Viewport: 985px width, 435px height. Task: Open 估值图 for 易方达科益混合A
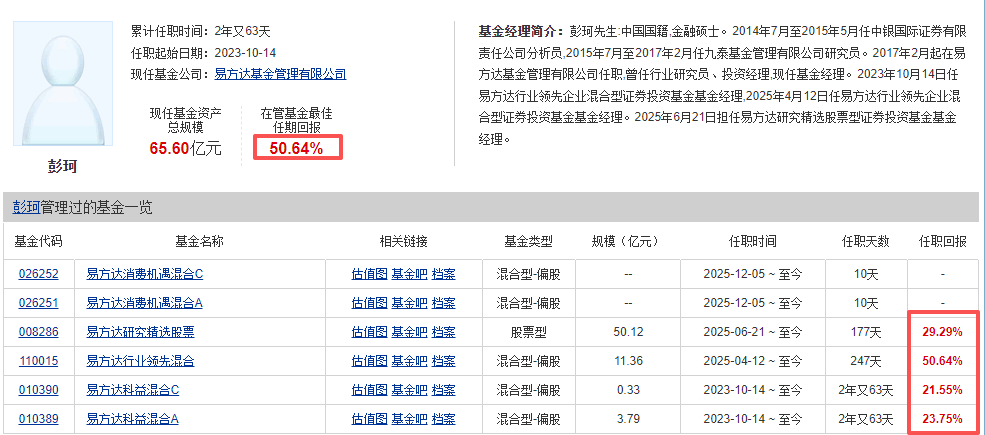(369, 419)
